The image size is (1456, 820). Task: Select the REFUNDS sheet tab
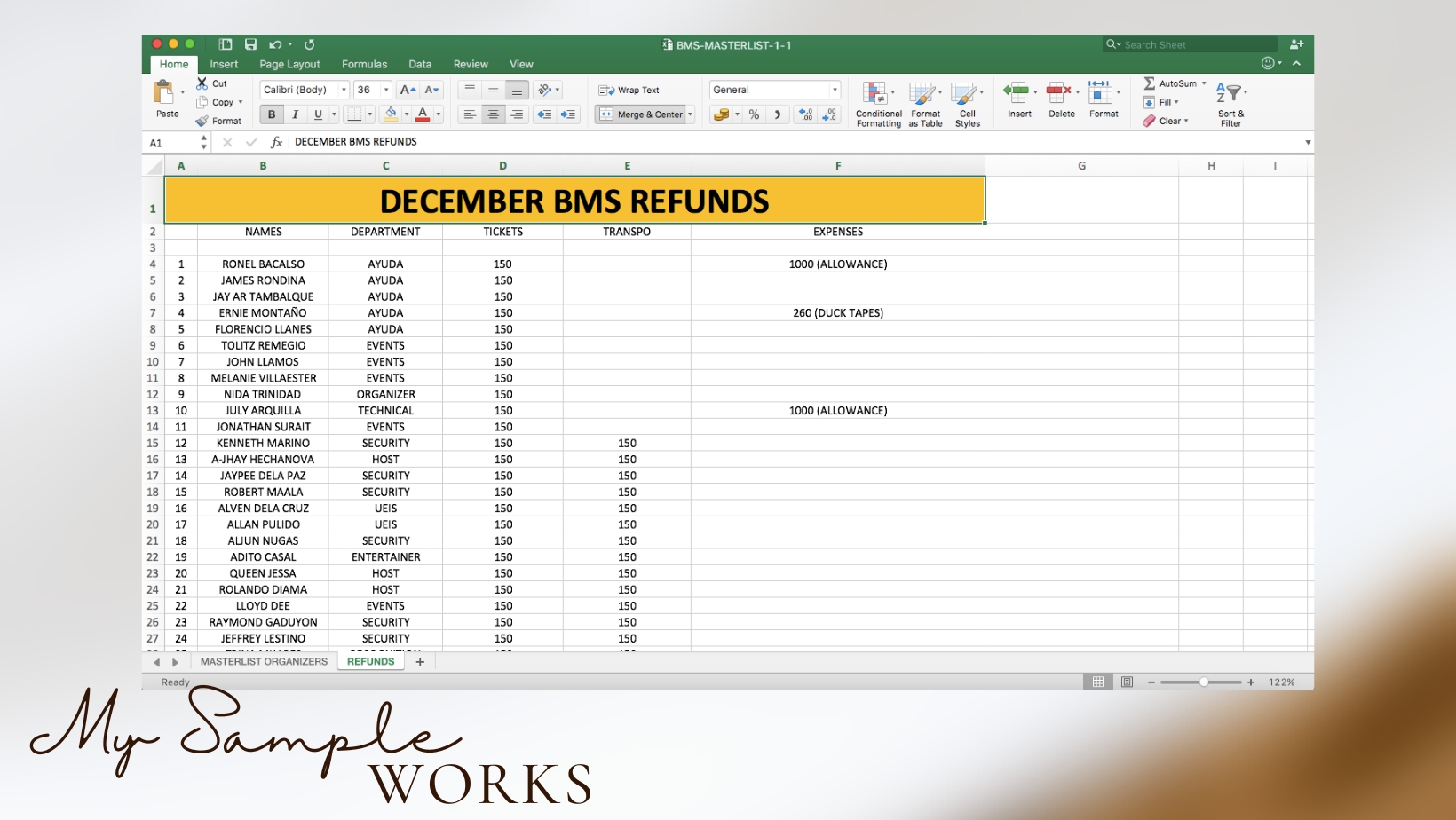(x=371, y=662)
